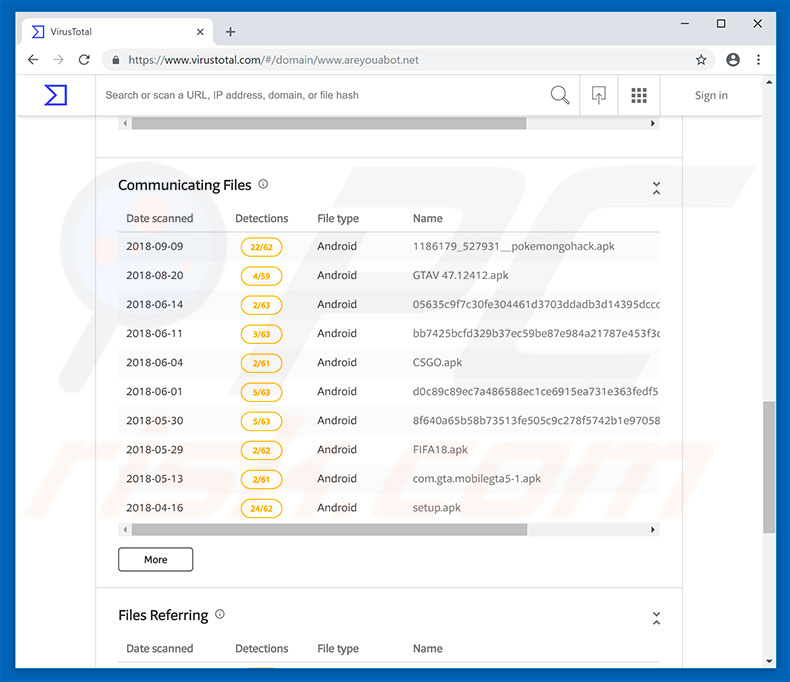790x682 pixels.
Task: Click the 24/62 detection badge
Action: coord(261,508)
